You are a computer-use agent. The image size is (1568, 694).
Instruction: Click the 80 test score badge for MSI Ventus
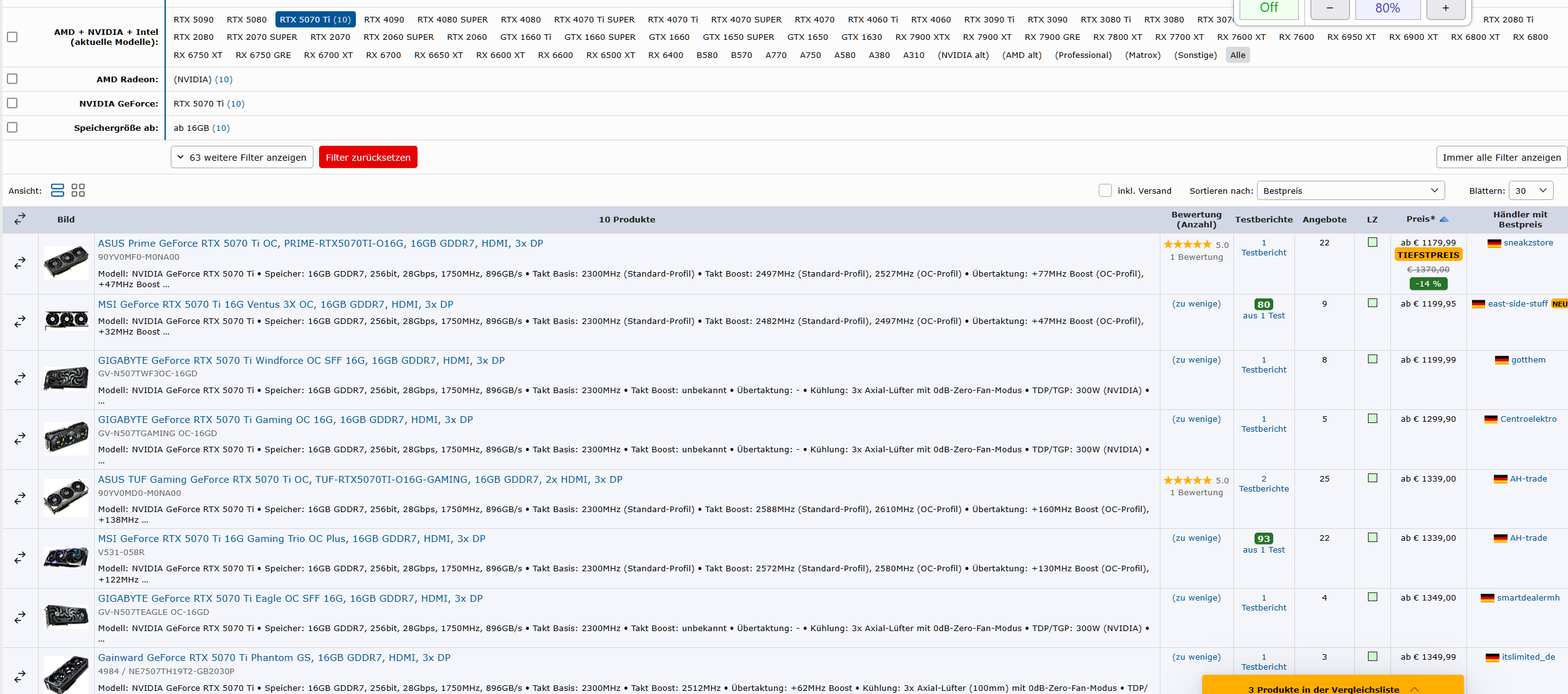click(x=1263, y=305)
